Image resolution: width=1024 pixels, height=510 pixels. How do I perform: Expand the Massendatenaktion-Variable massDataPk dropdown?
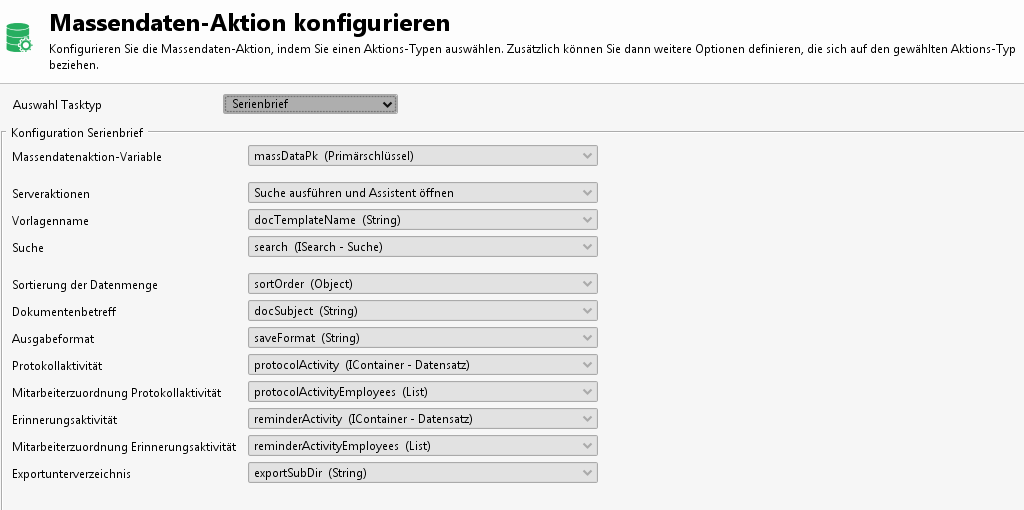422,156
